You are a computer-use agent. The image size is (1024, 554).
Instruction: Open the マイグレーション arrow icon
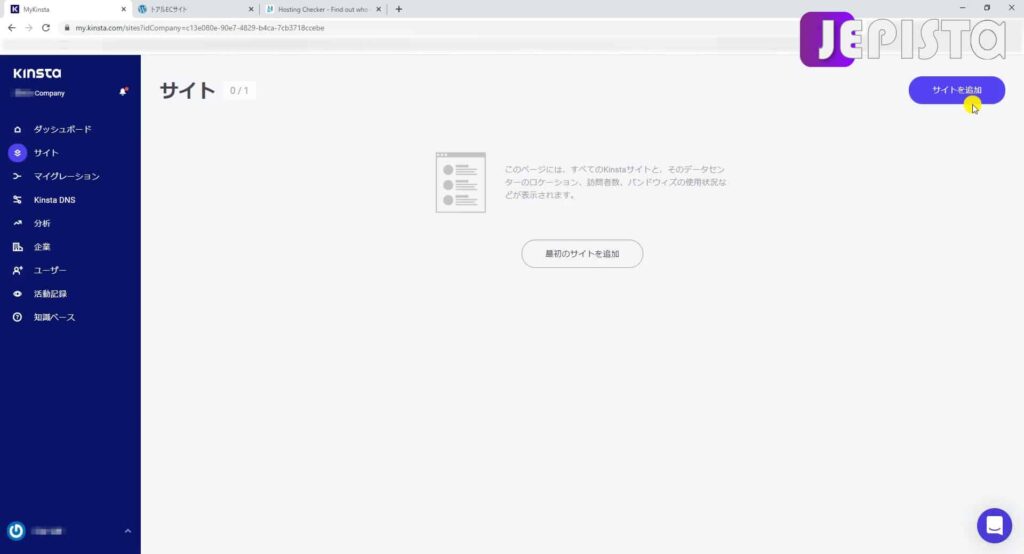click(x=18, y=176)
